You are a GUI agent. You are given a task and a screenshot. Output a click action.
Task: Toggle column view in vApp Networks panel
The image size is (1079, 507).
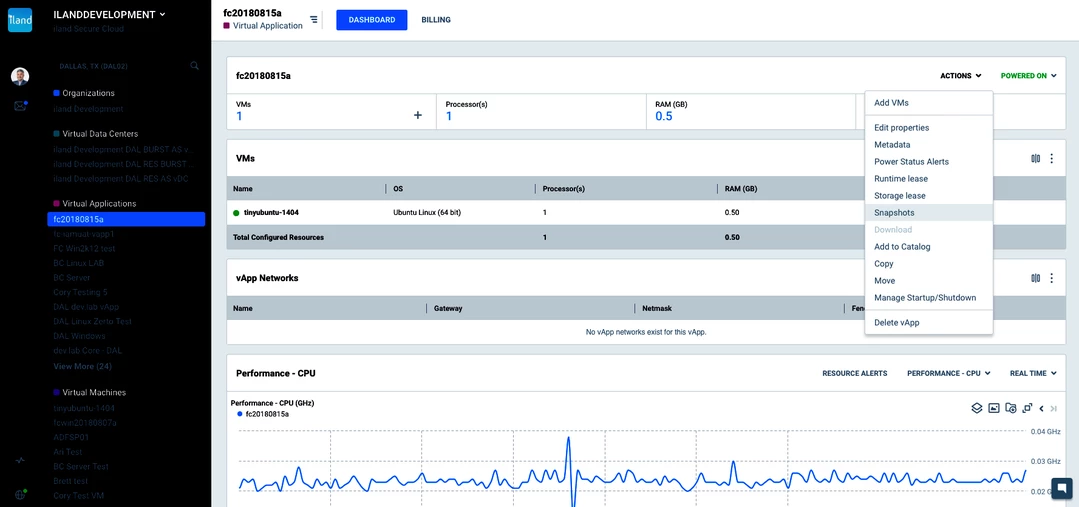[x=1035, y=278]
